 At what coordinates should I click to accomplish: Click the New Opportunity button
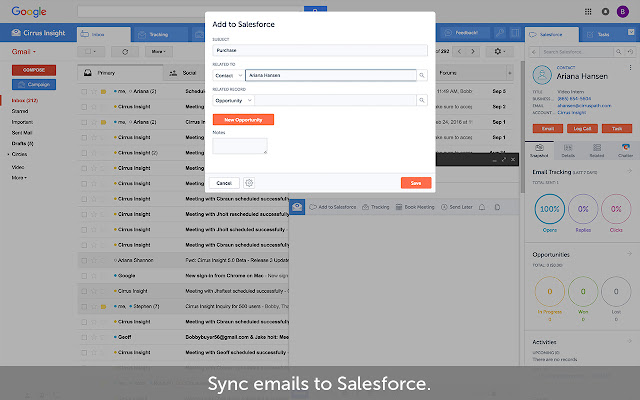(243, 120)
